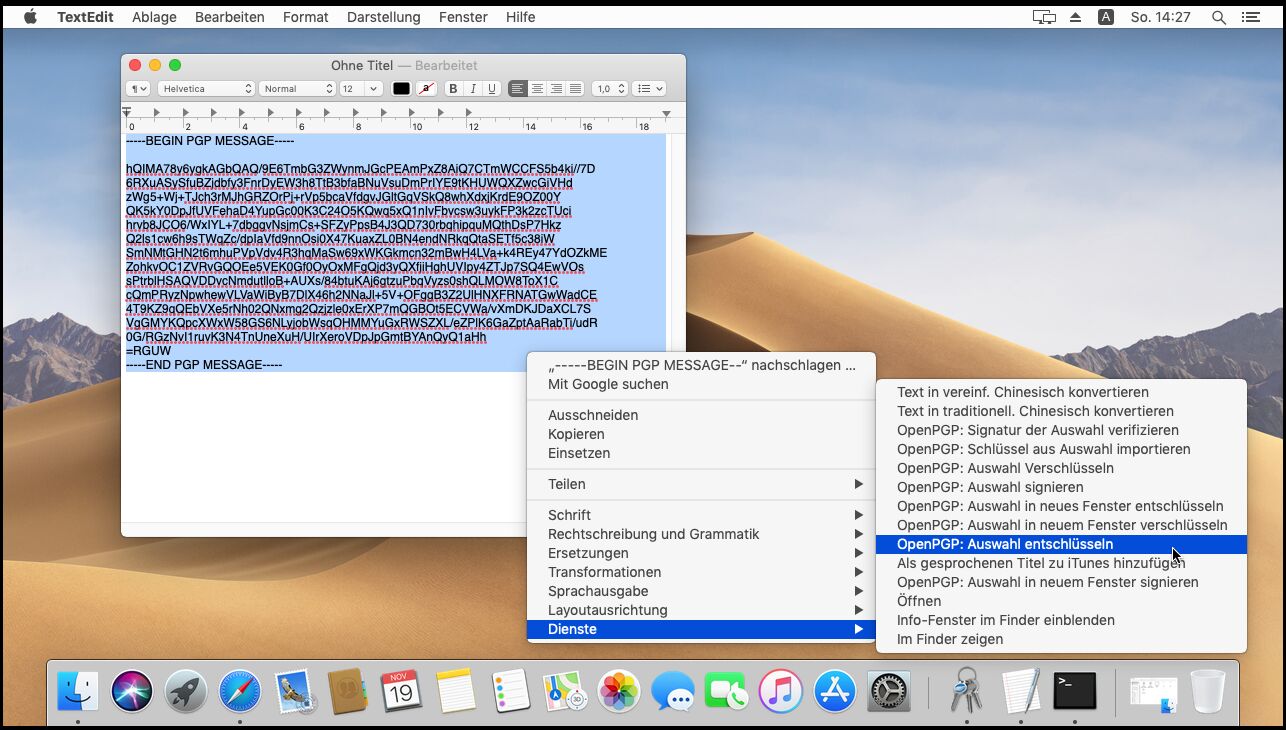The height and width of the screenshot is (730, 1286).
Task: Toggle italic text style
Action: (x=473, y=89)
